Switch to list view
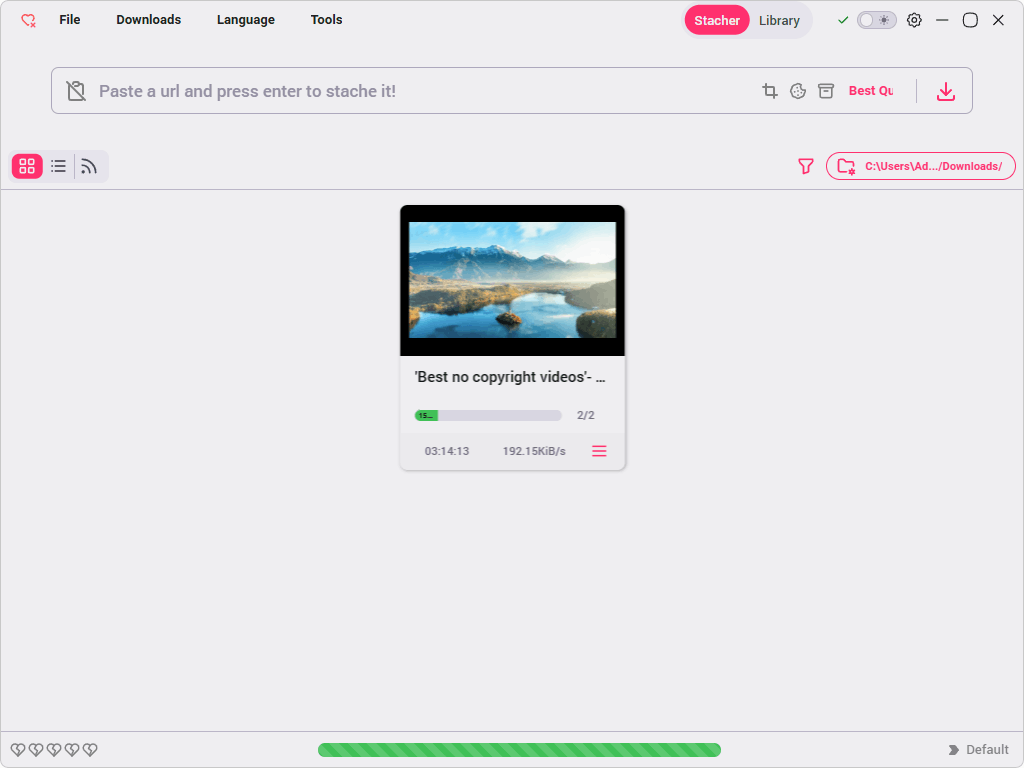1024x768 pixels. click(58, 166)
